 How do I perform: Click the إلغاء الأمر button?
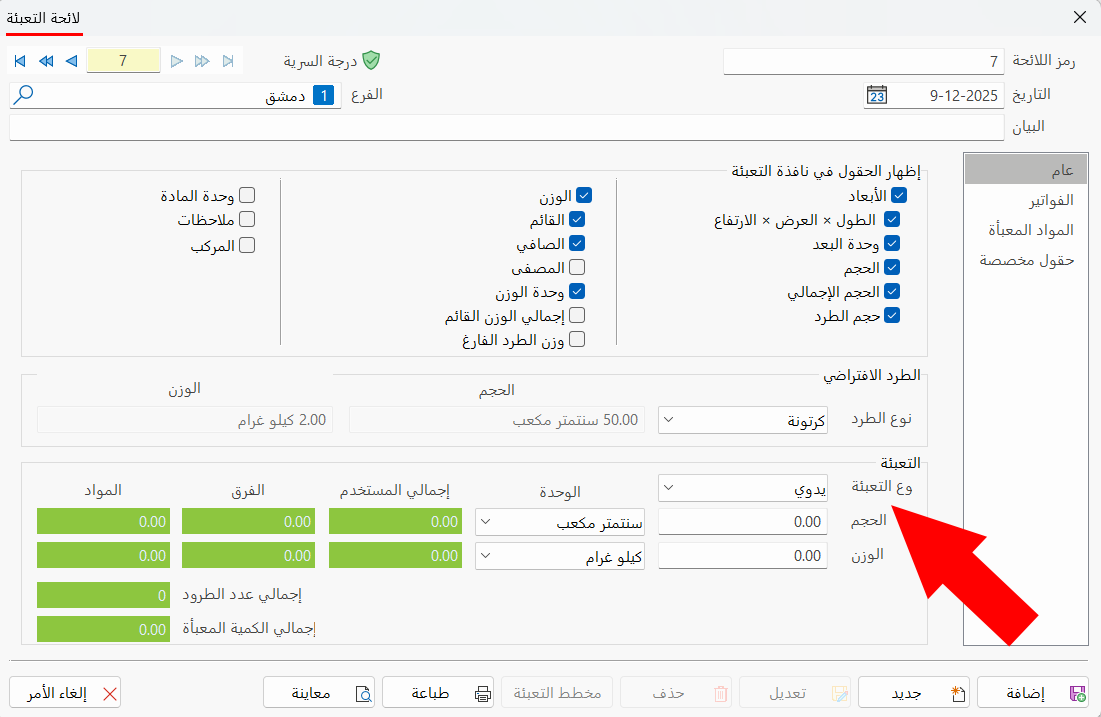pos(64,692)
